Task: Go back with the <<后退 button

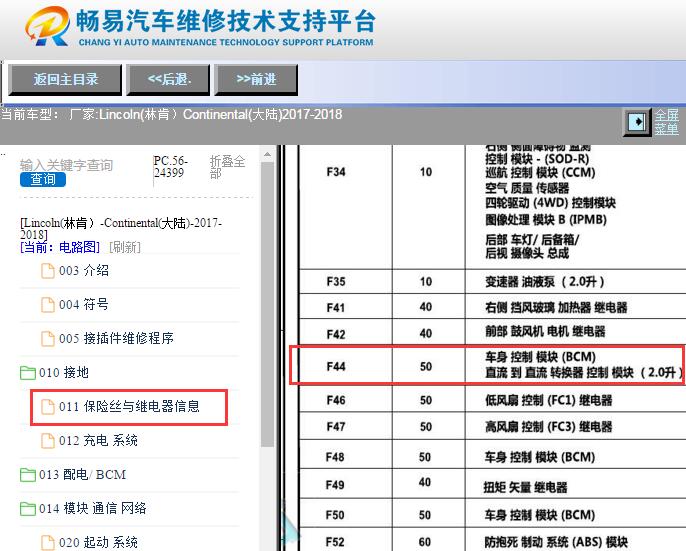Action: tap(168, 79)
